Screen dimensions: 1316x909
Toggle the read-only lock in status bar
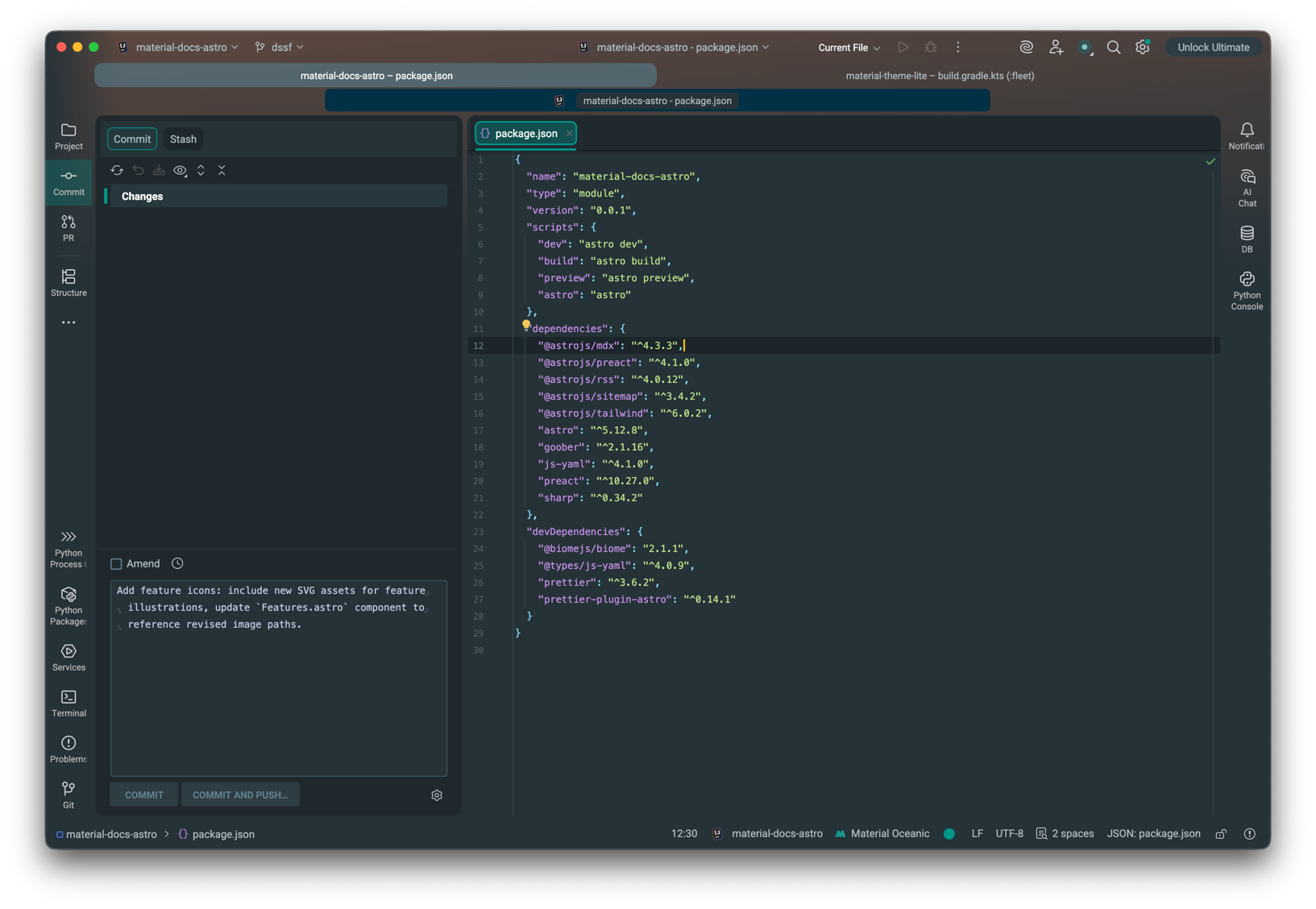(1221, 834)
